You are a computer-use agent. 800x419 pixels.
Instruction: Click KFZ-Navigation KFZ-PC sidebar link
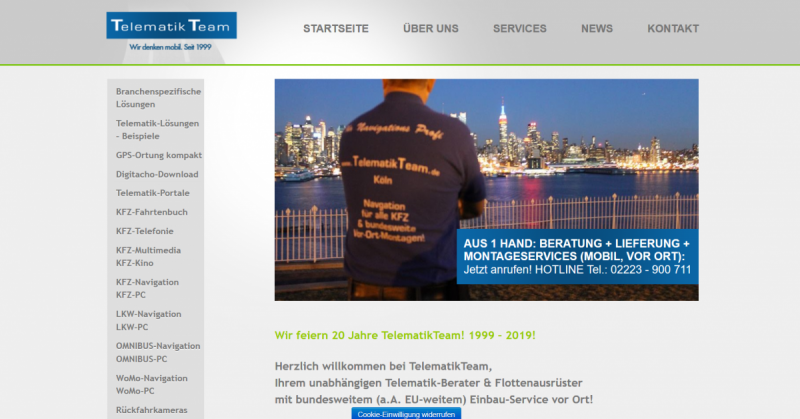coord(149,288)
